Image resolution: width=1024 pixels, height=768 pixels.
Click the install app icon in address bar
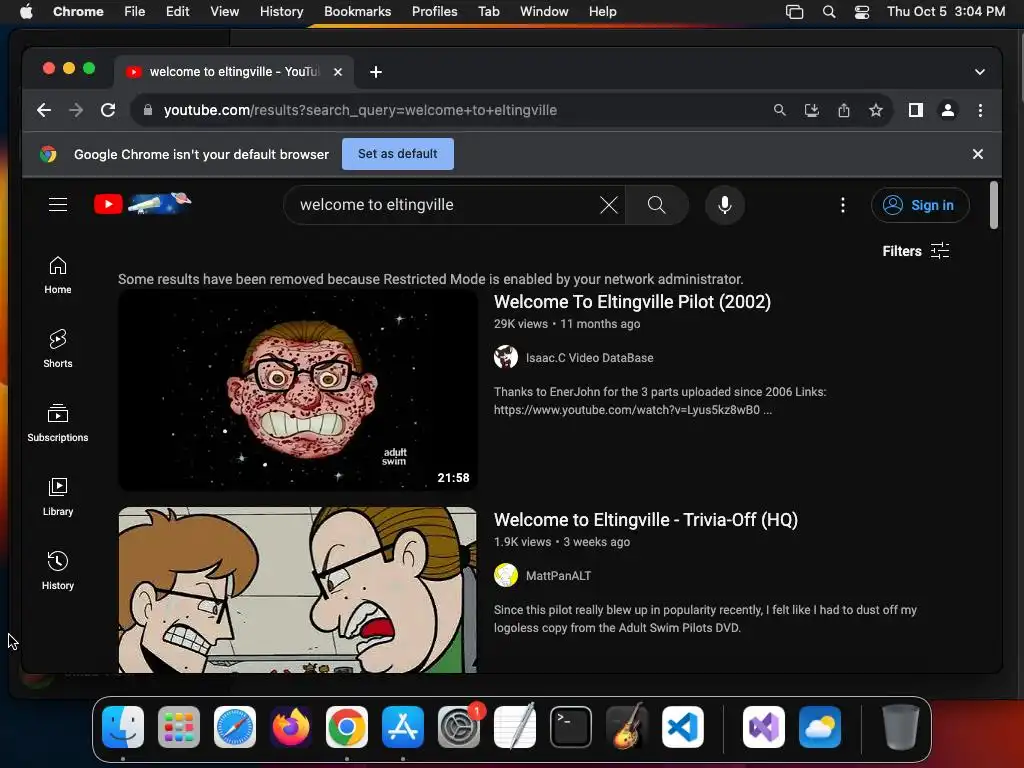tap(811, 110)
